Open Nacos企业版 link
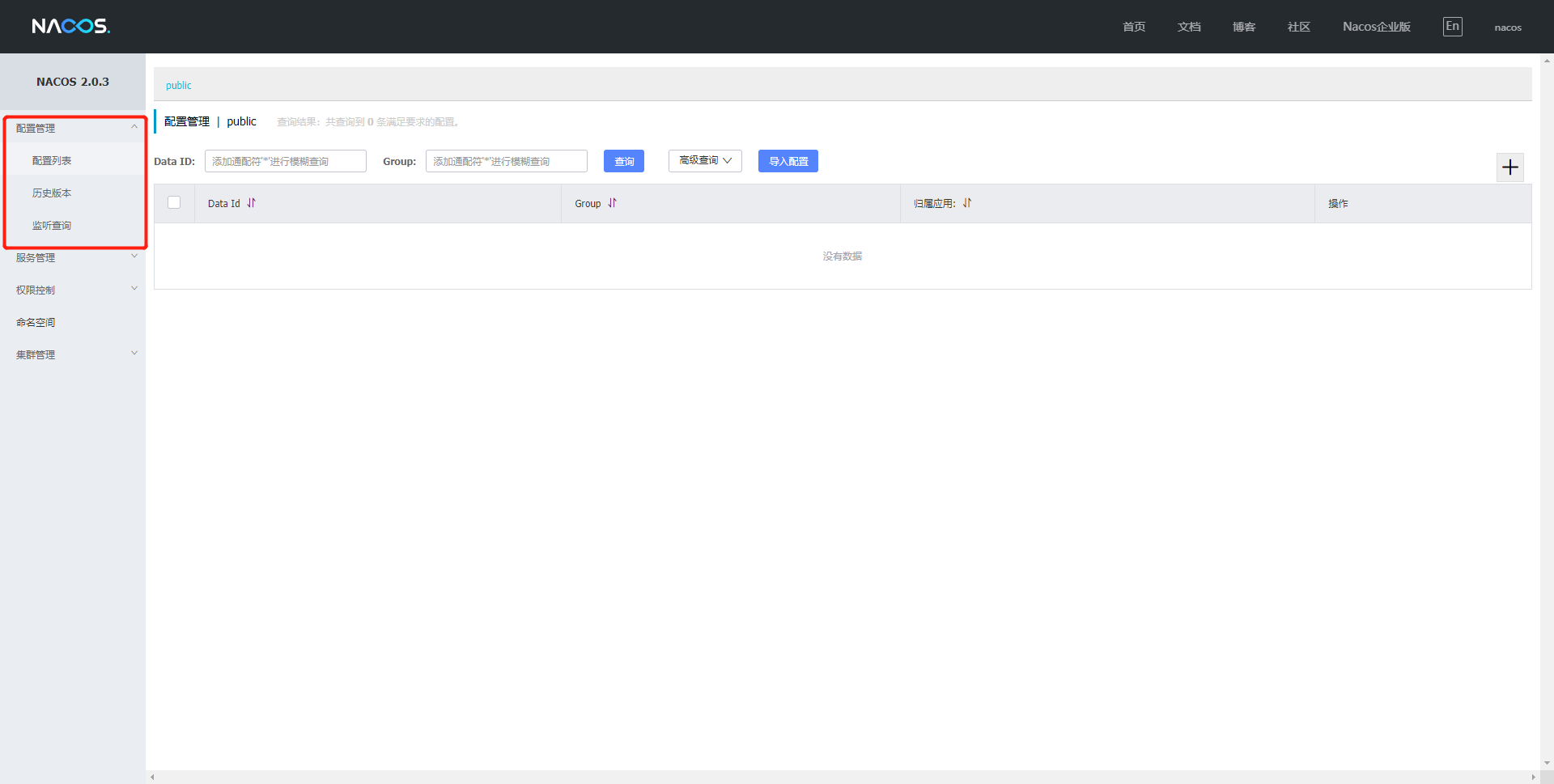The height and width of the screenshot is (784, 1554). 1377,27
